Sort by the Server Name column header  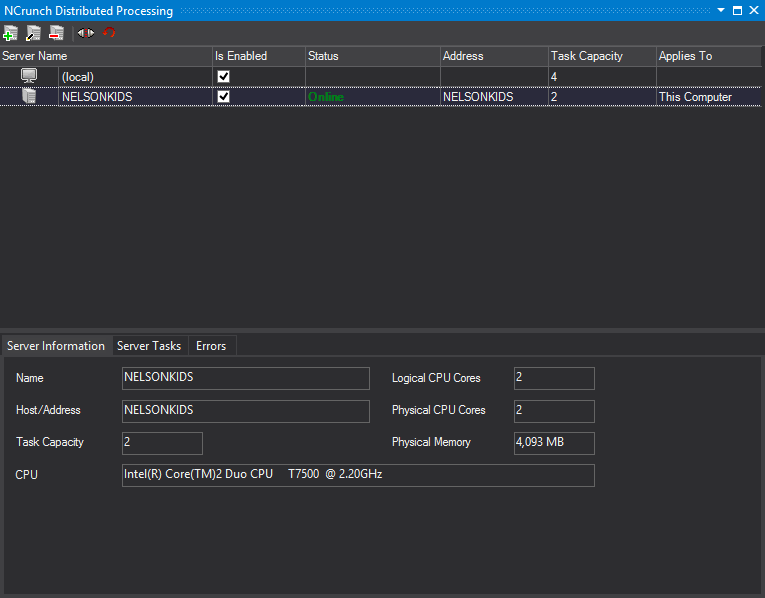click(35, 56)
